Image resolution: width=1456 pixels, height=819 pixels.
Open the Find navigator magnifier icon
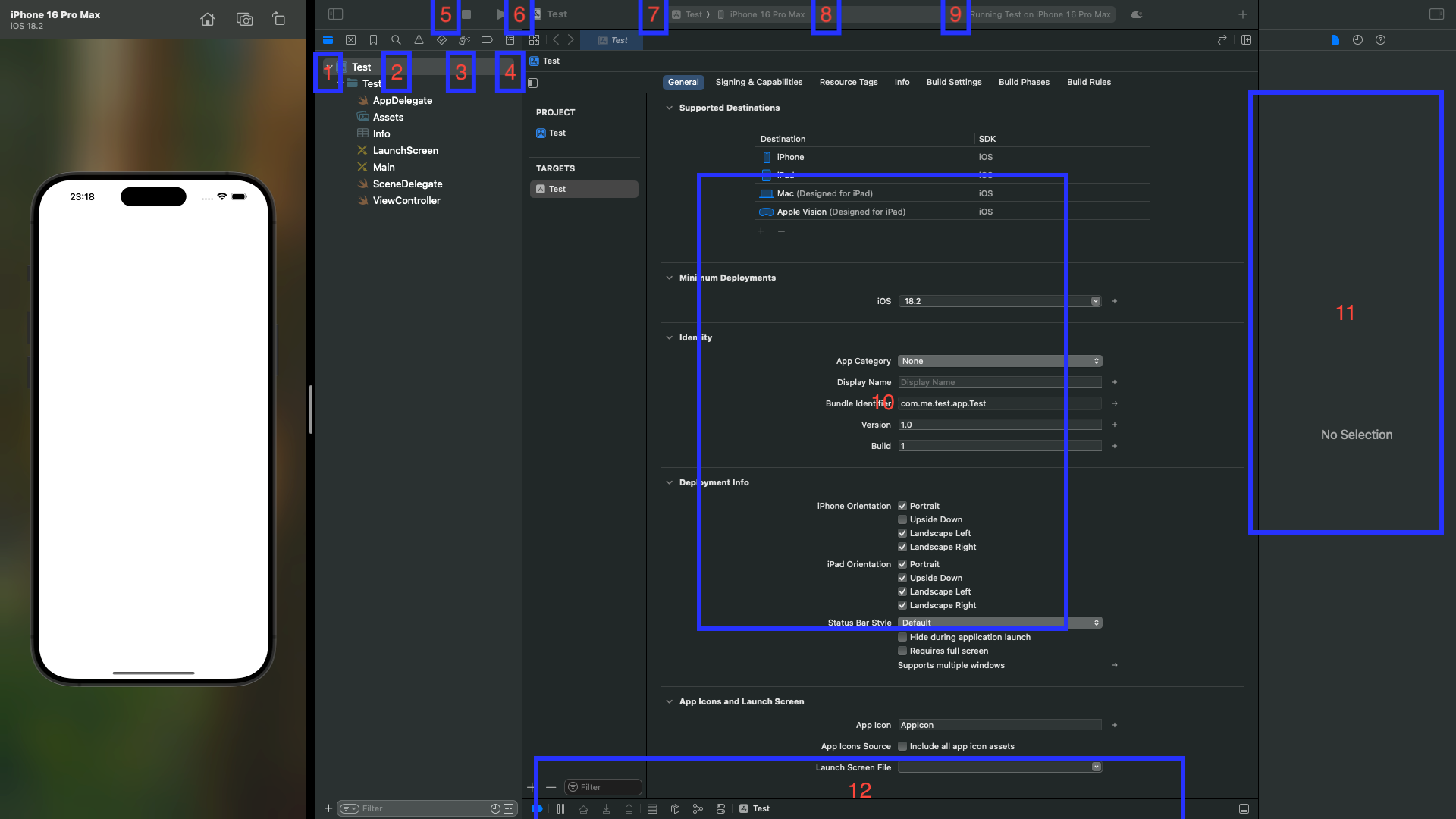(396, 39)
